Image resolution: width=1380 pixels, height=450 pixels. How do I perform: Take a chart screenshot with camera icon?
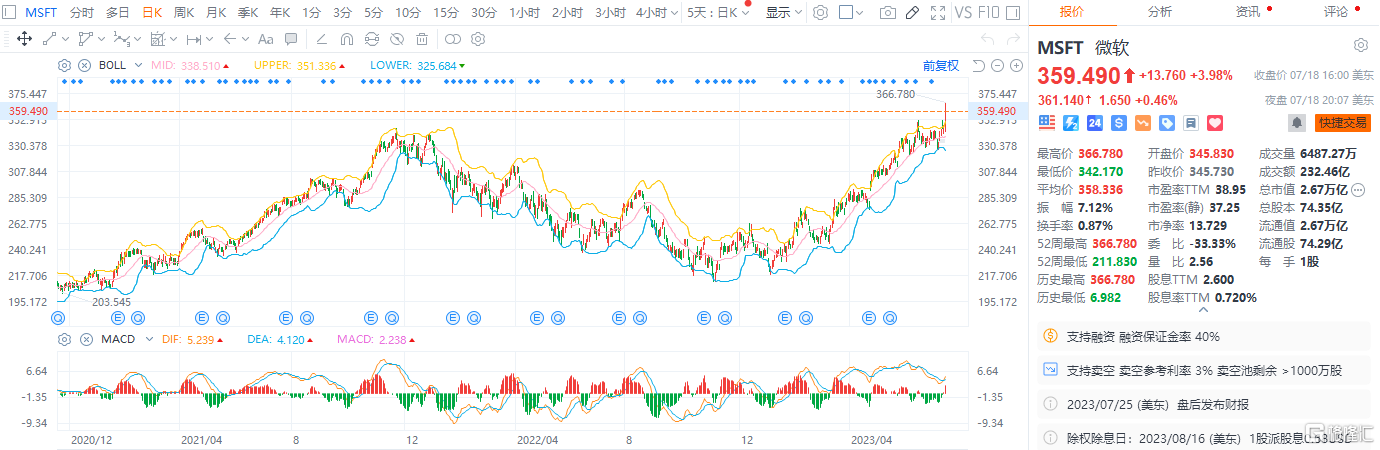[x=887, y=13]
